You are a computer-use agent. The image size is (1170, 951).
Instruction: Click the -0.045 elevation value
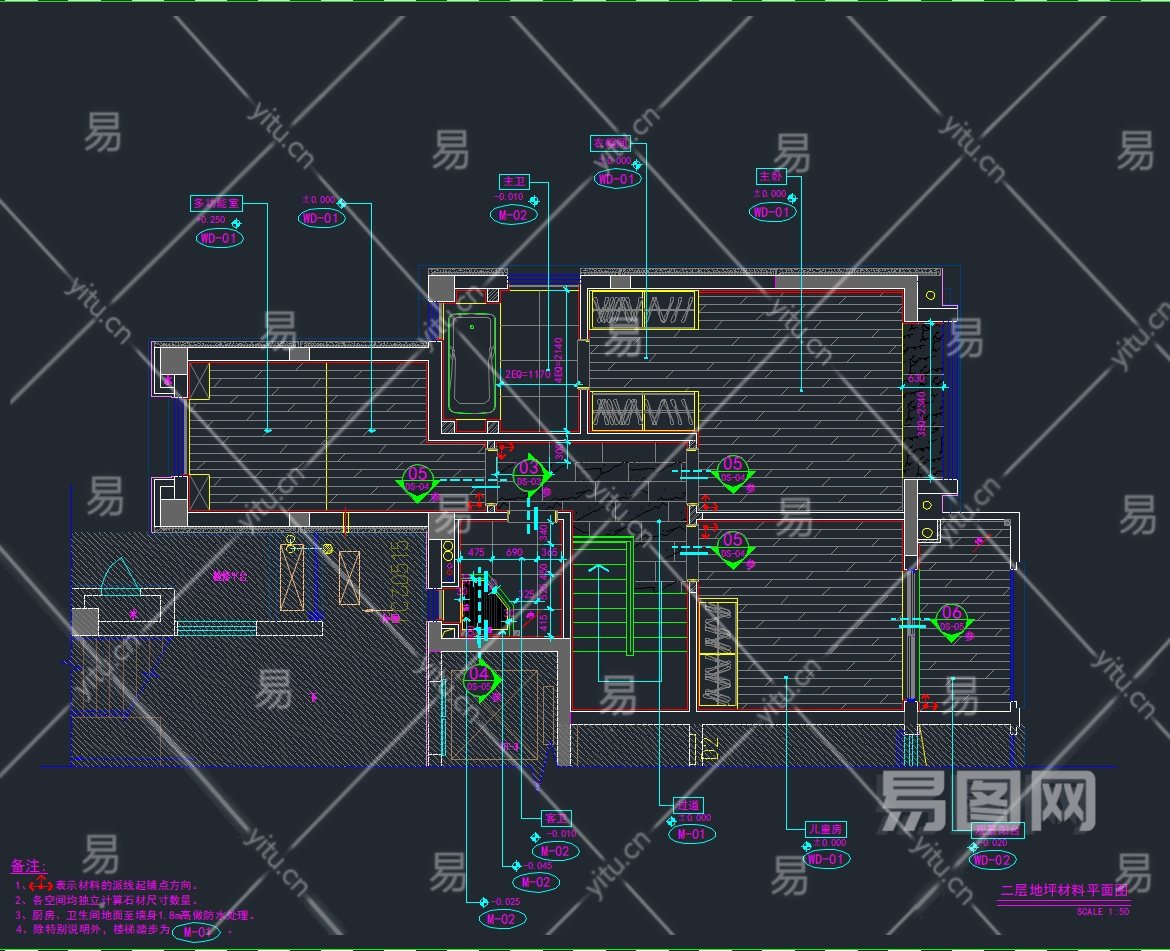pos(537,866)
